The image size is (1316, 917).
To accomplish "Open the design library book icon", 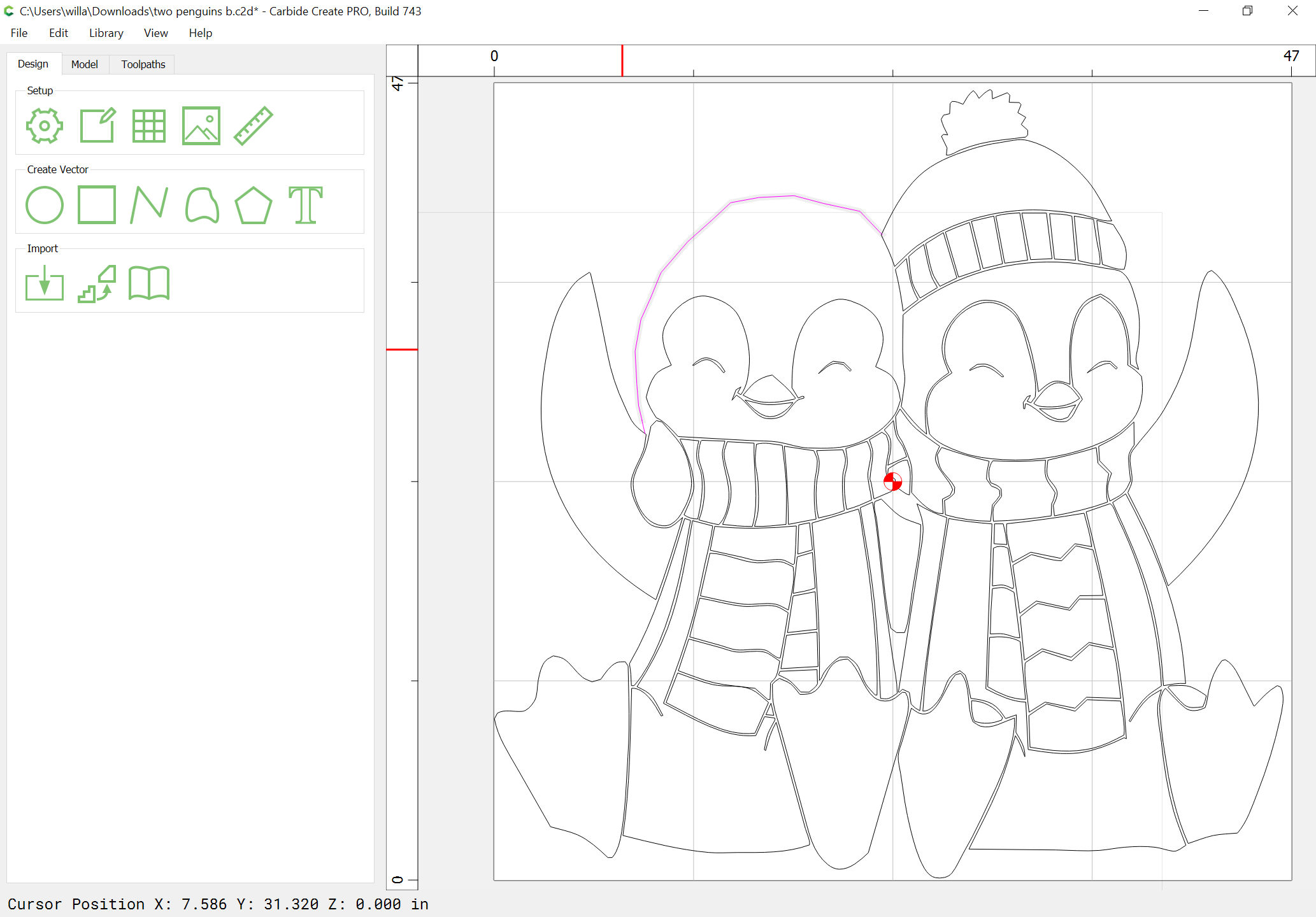I will pos(149,284).
